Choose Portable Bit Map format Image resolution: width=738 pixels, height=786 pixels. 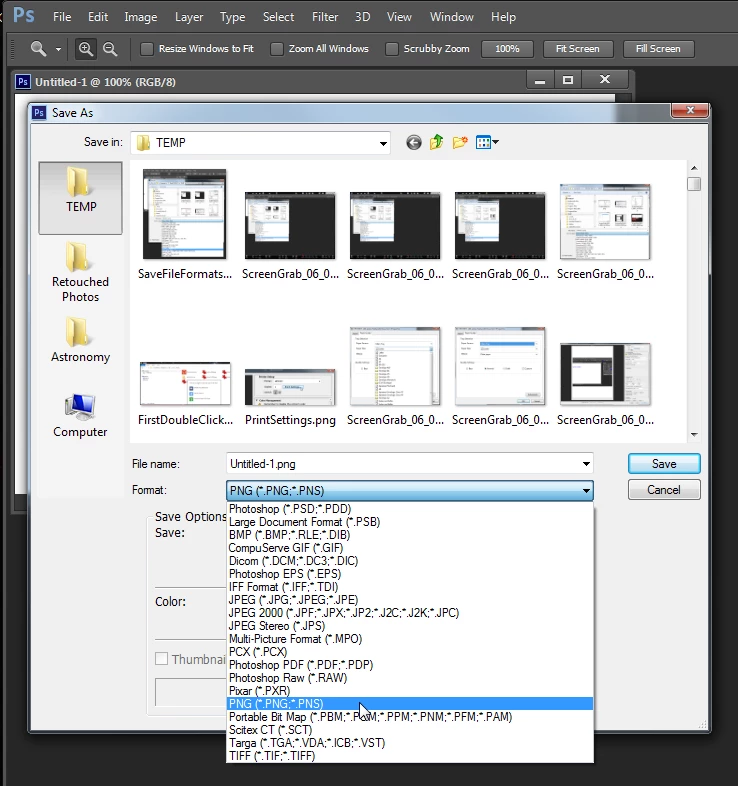(410, 717)
